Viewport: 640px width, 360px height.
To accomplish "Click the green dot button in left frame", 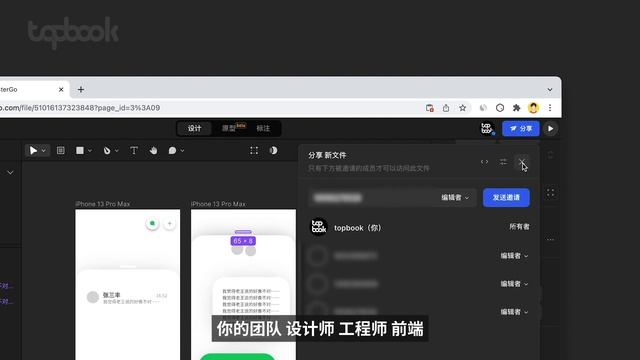I will (x=152, y=223).
